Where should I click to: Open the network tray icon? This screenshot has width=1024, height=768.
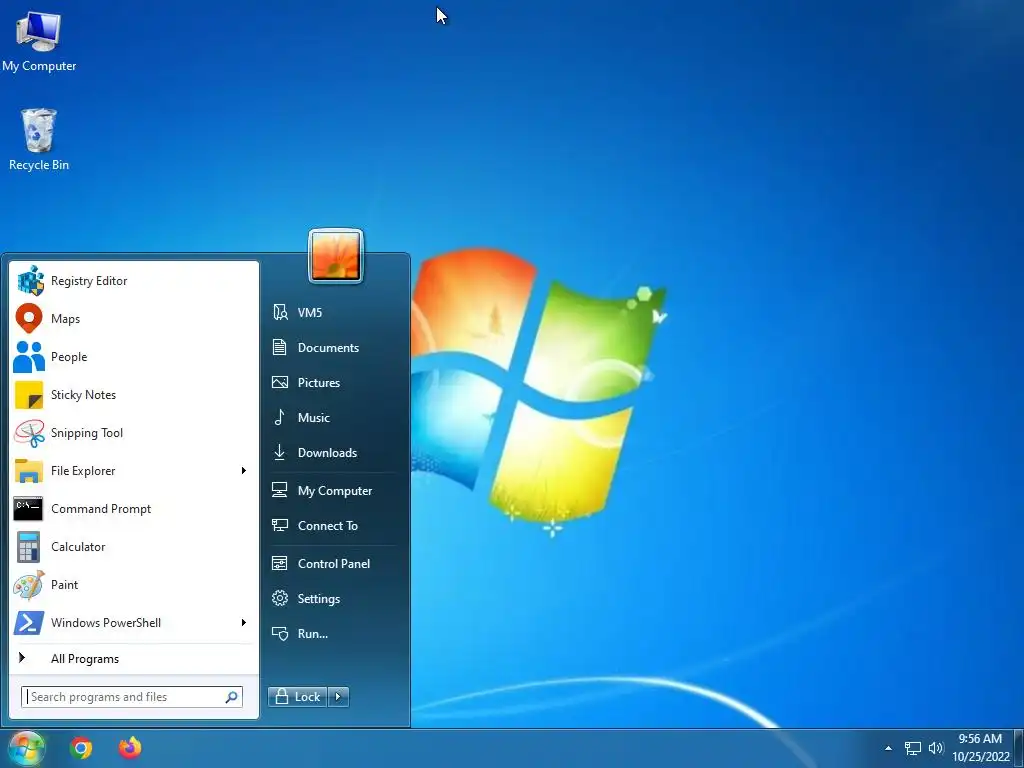(912, 748)
